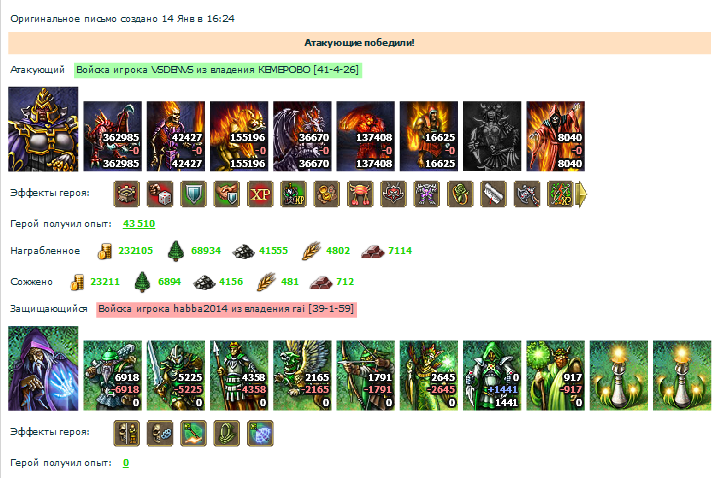Viewport: 716px width, 478px height.
Task: Click the habba2014 defender army label
Action: tap(226, 309)
